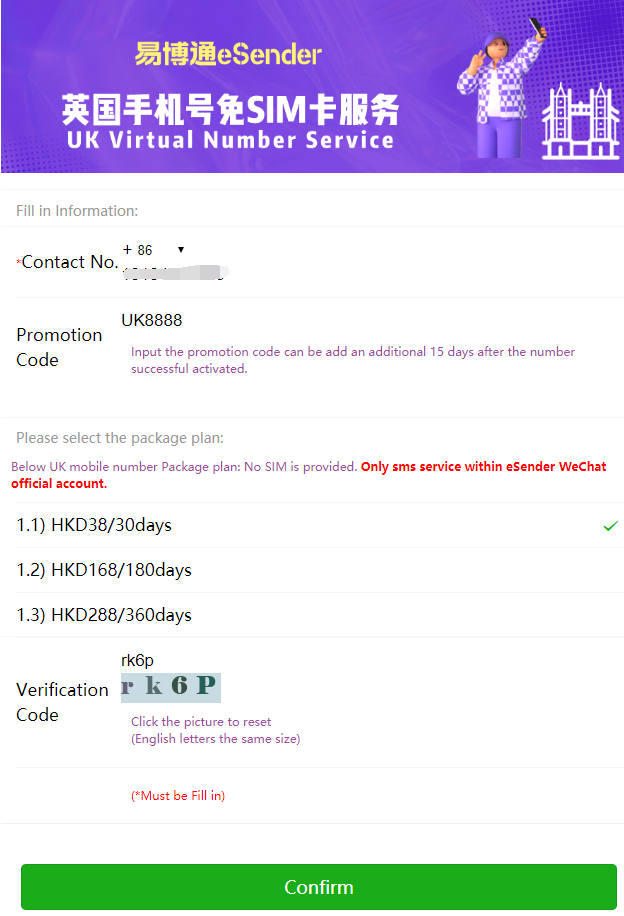Select the HKD38/30days package plan
The image size is (624, 916).
tap(319, 525)
